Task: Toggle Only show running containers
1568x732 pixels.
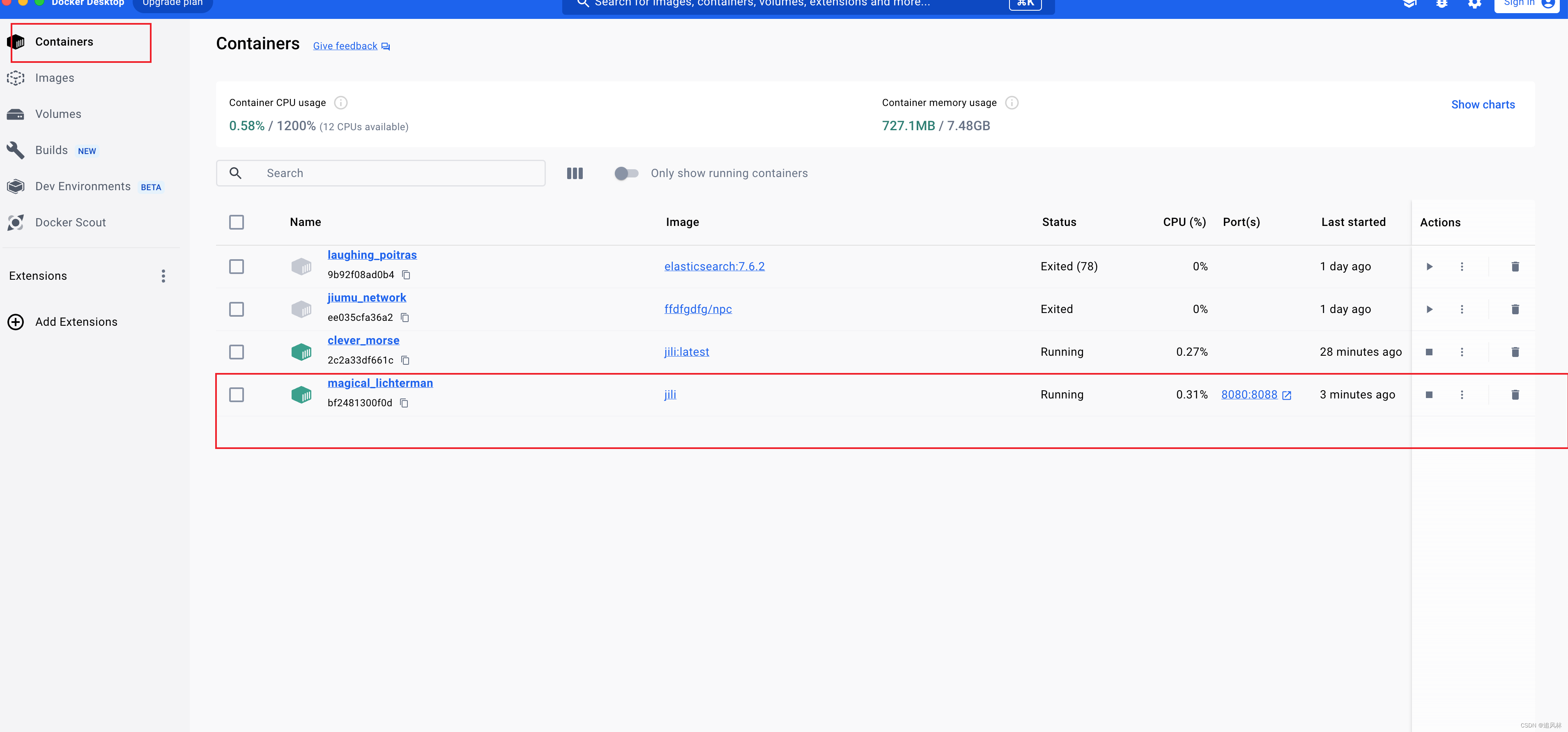Action: (626, 174)
